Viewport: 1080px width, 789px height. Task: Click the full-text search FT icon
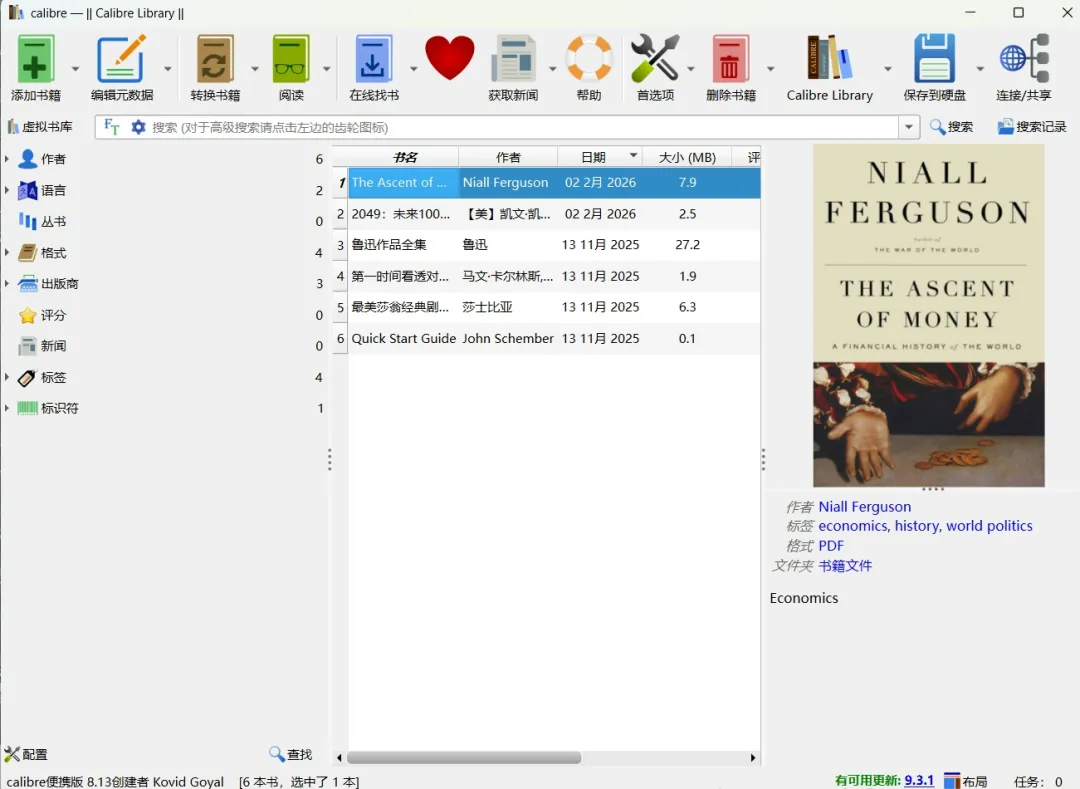[x=112, y=127]
